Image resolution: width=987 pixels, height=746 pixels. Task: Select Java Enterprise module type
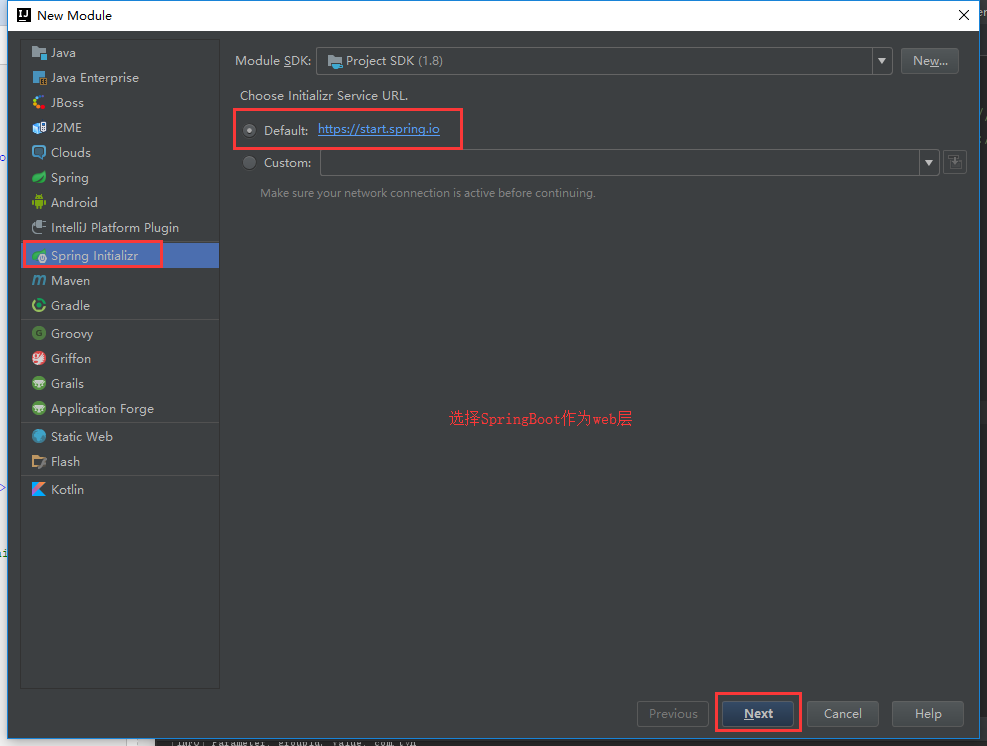[x=120, y=77]
